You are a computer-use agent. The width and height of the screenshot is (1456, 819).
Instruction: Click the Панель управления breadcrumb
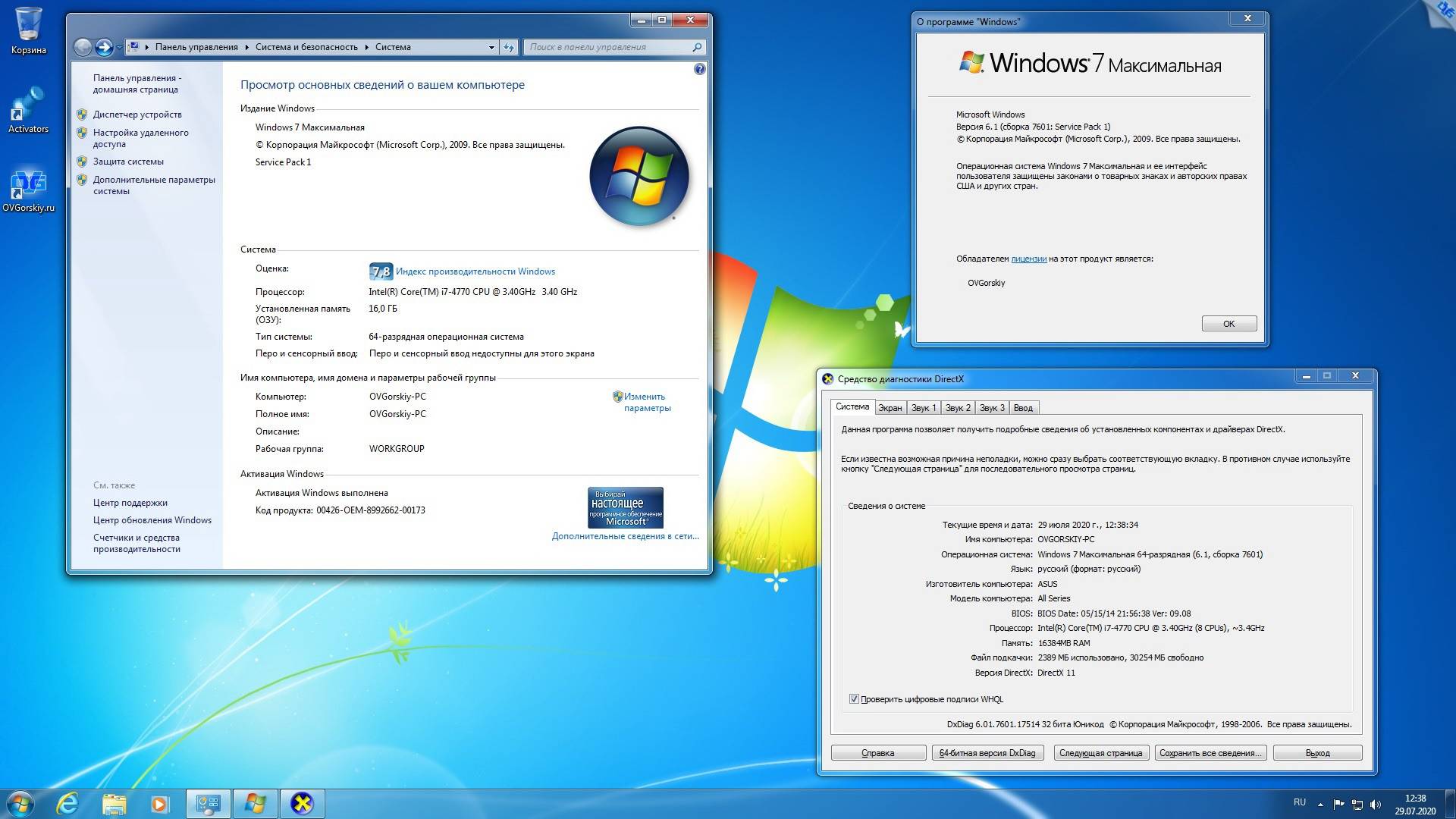[x=196, y=47]
